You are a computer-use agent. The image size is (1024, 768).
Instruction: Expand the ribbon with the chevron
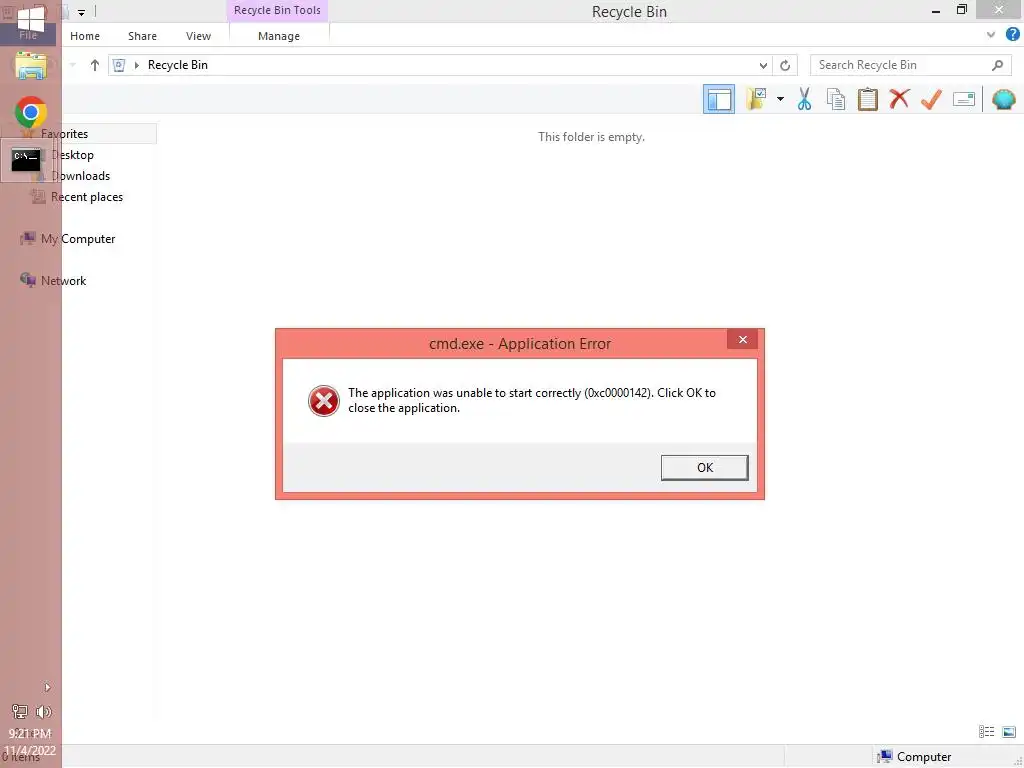click(991, 35)
